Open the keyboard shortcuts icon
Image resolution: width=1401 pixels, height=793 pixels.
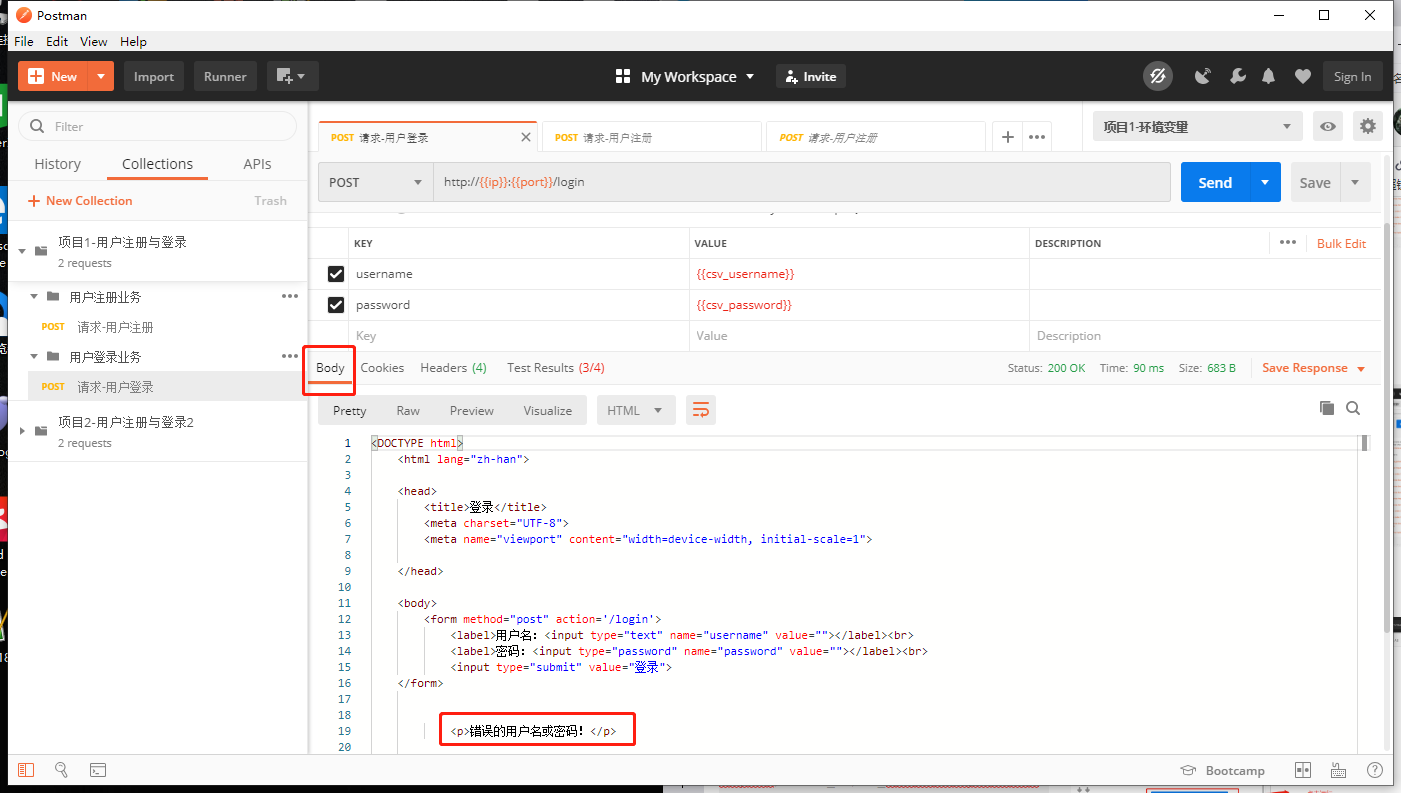pos(1339,770)
